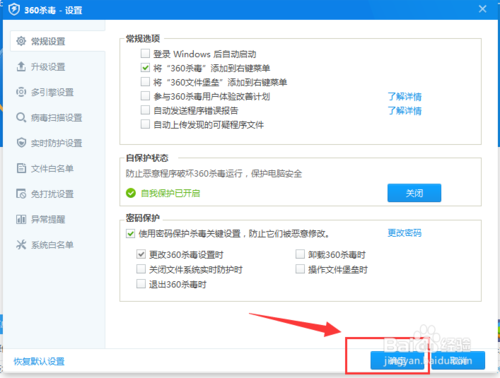Viewport: 500px width, 378px height.
Task: Click the 更改密码 link
Action: click(x=404, y=233)
